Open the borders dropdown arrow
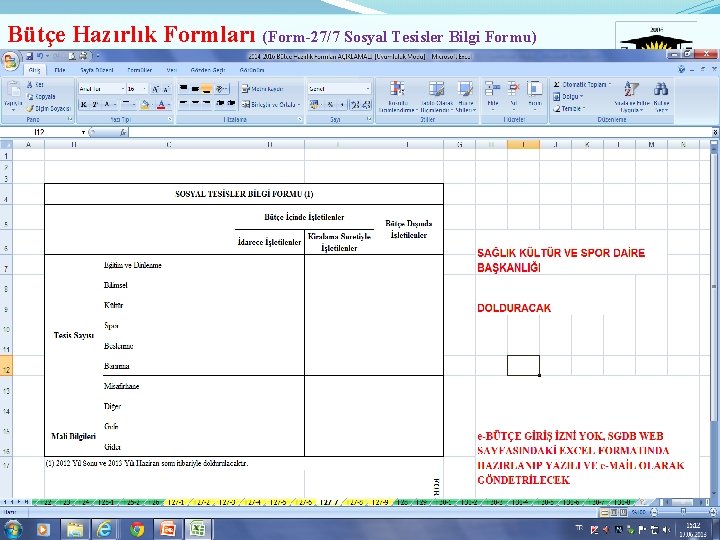Viewport: 720px width, 540px height. [x=135, y=105]
